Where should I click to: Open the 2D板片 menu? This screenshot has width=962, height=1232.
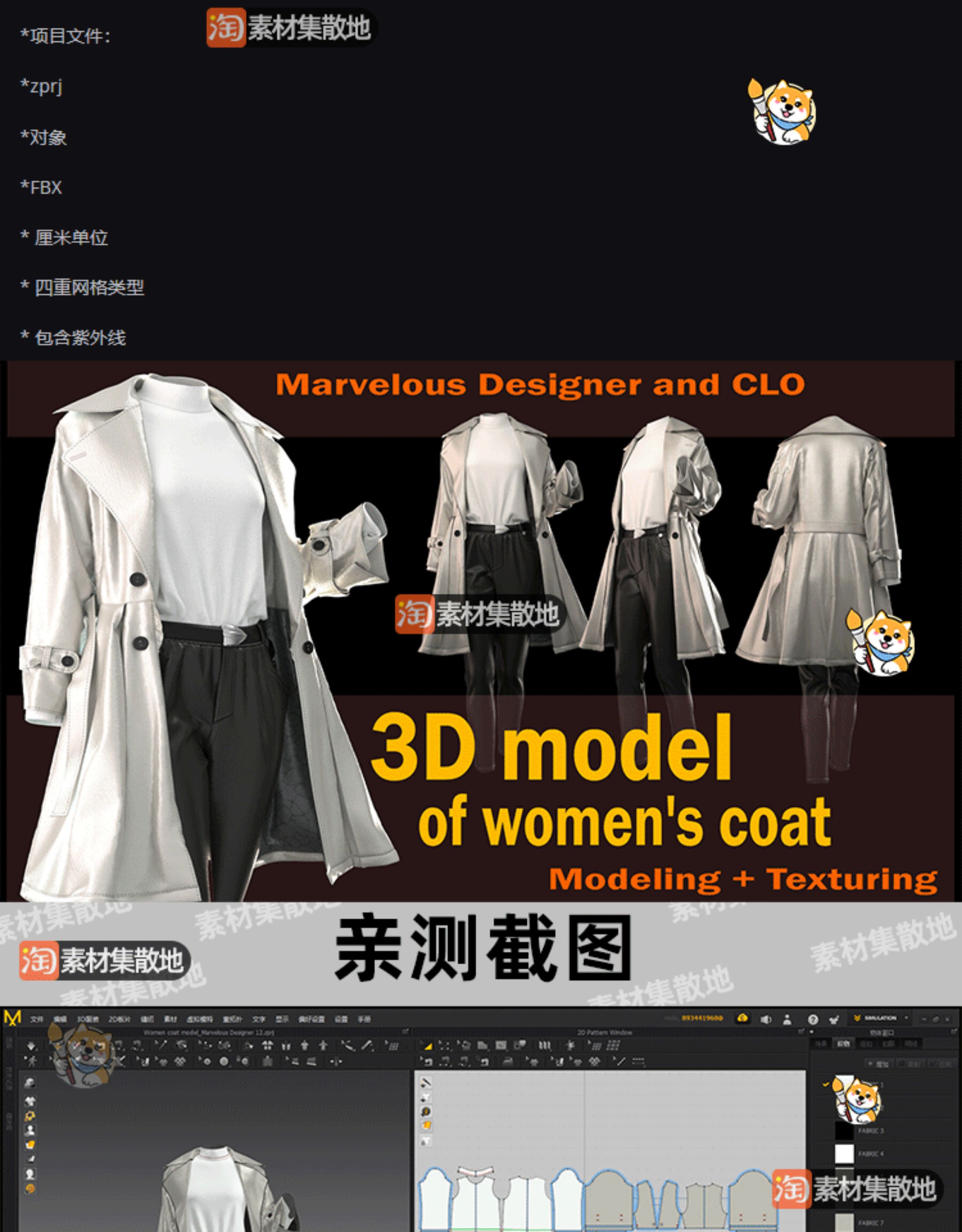coord(119,1019)
